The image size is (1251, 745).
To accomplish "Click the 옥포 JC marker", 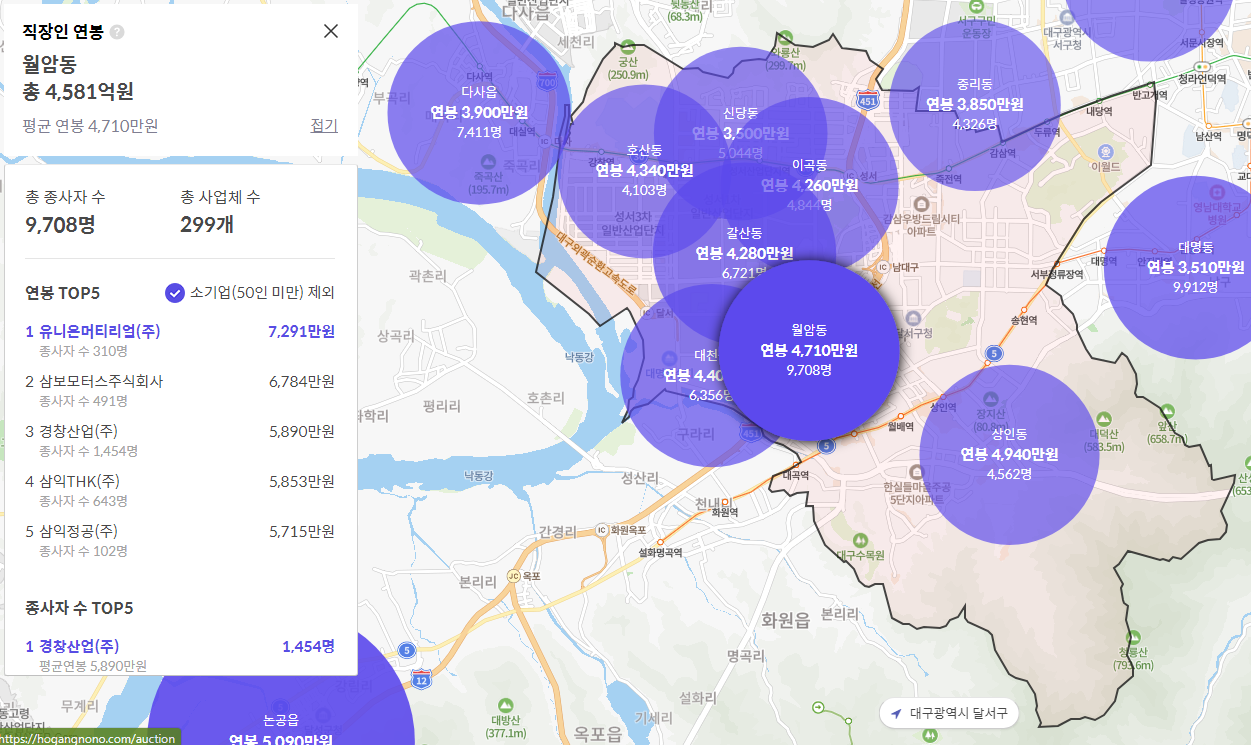I will (514, 576).
